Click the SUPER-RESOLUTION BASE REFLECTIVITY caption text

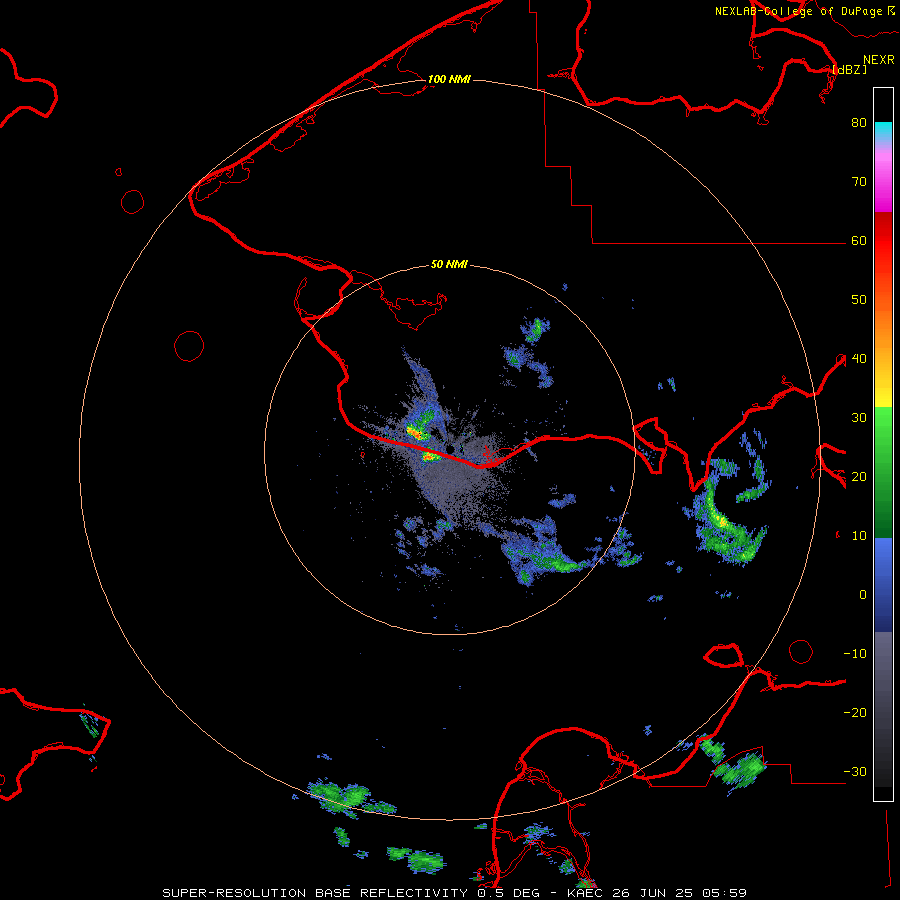pyautogui.click(x=315, y=893)
